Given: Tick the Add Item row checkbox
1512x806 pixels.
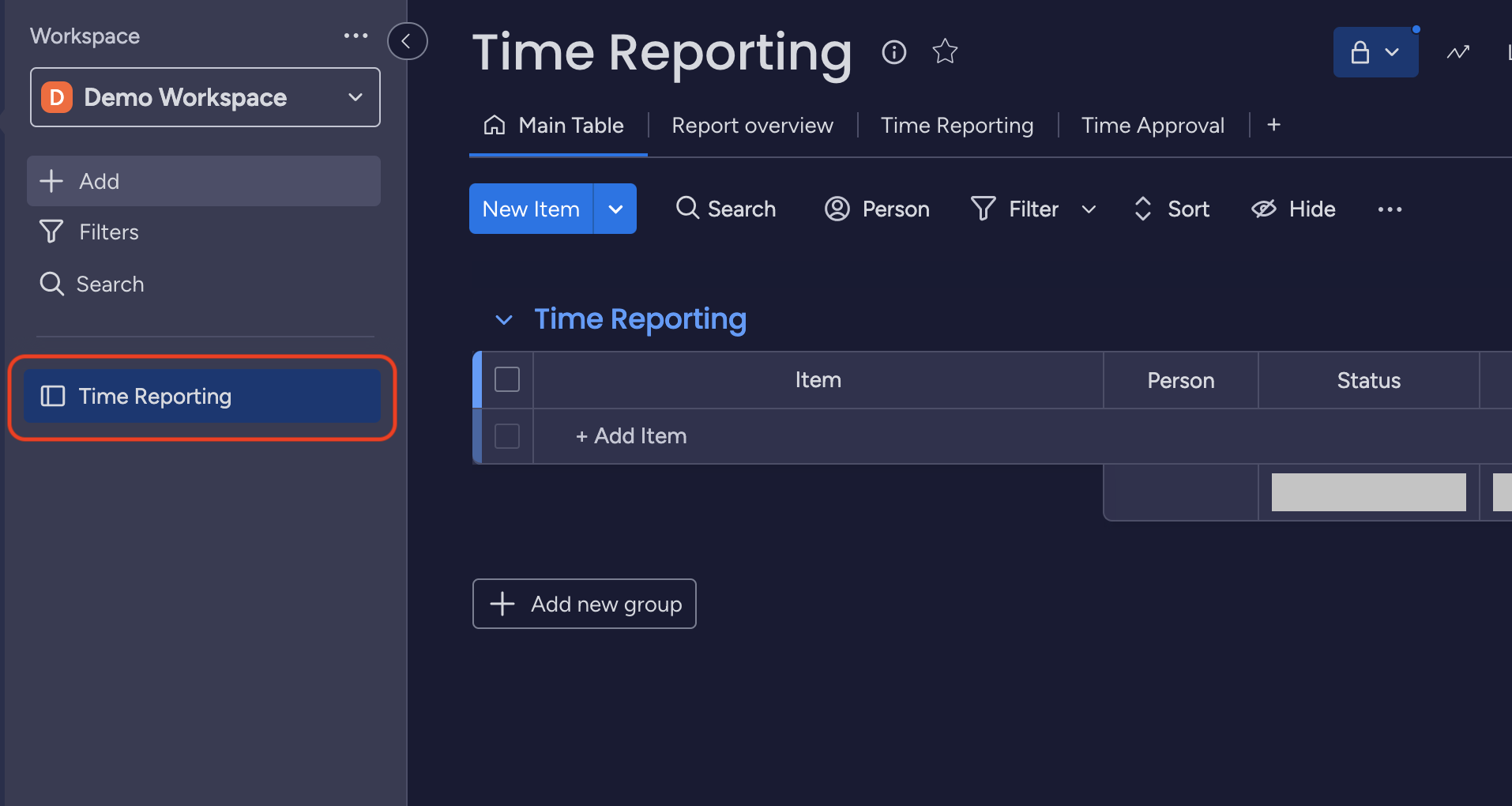Looking at the screenshot, I should click(x=507, y=436).
